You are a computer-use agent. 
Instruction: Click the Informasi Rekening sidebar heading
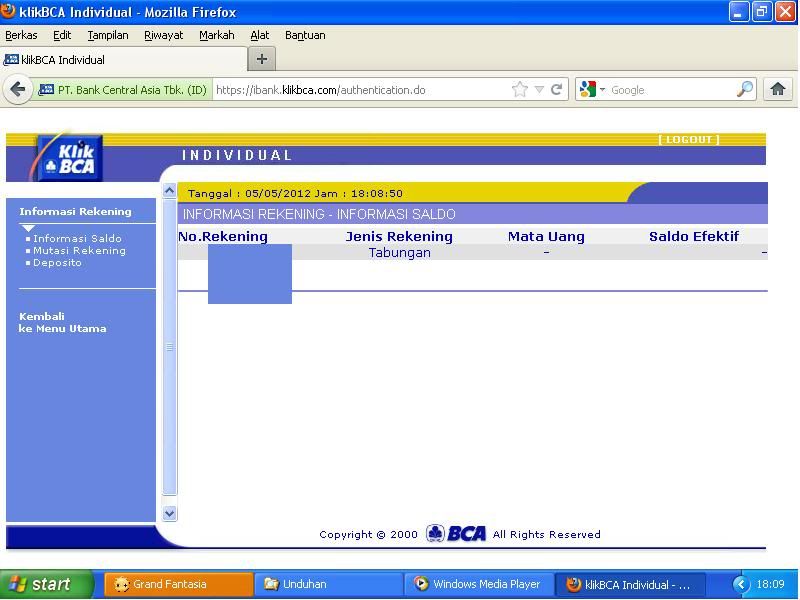point(76,211)
